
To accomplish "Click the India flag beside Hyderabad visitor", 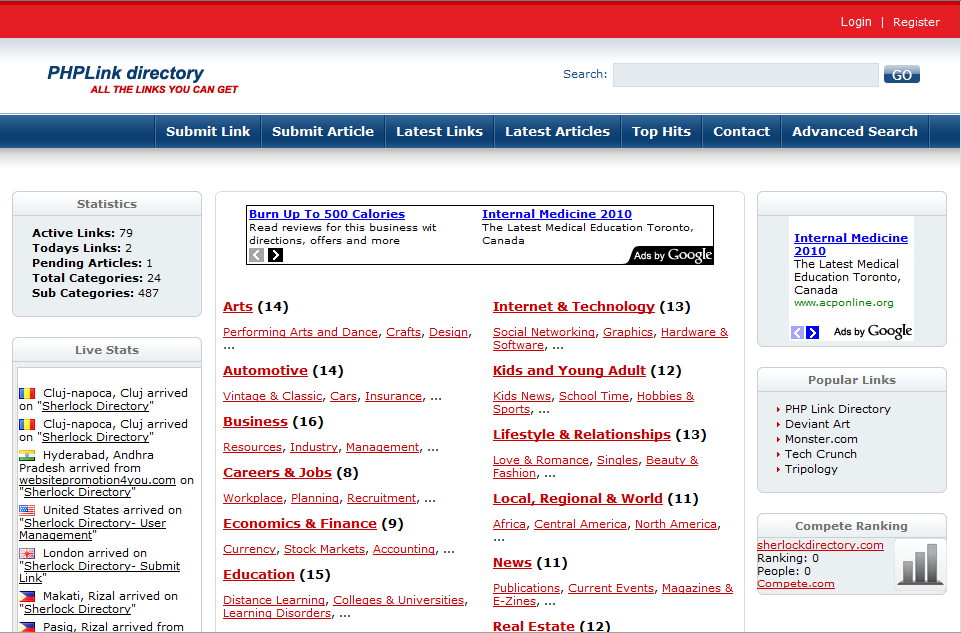I will tap(27, 455).
